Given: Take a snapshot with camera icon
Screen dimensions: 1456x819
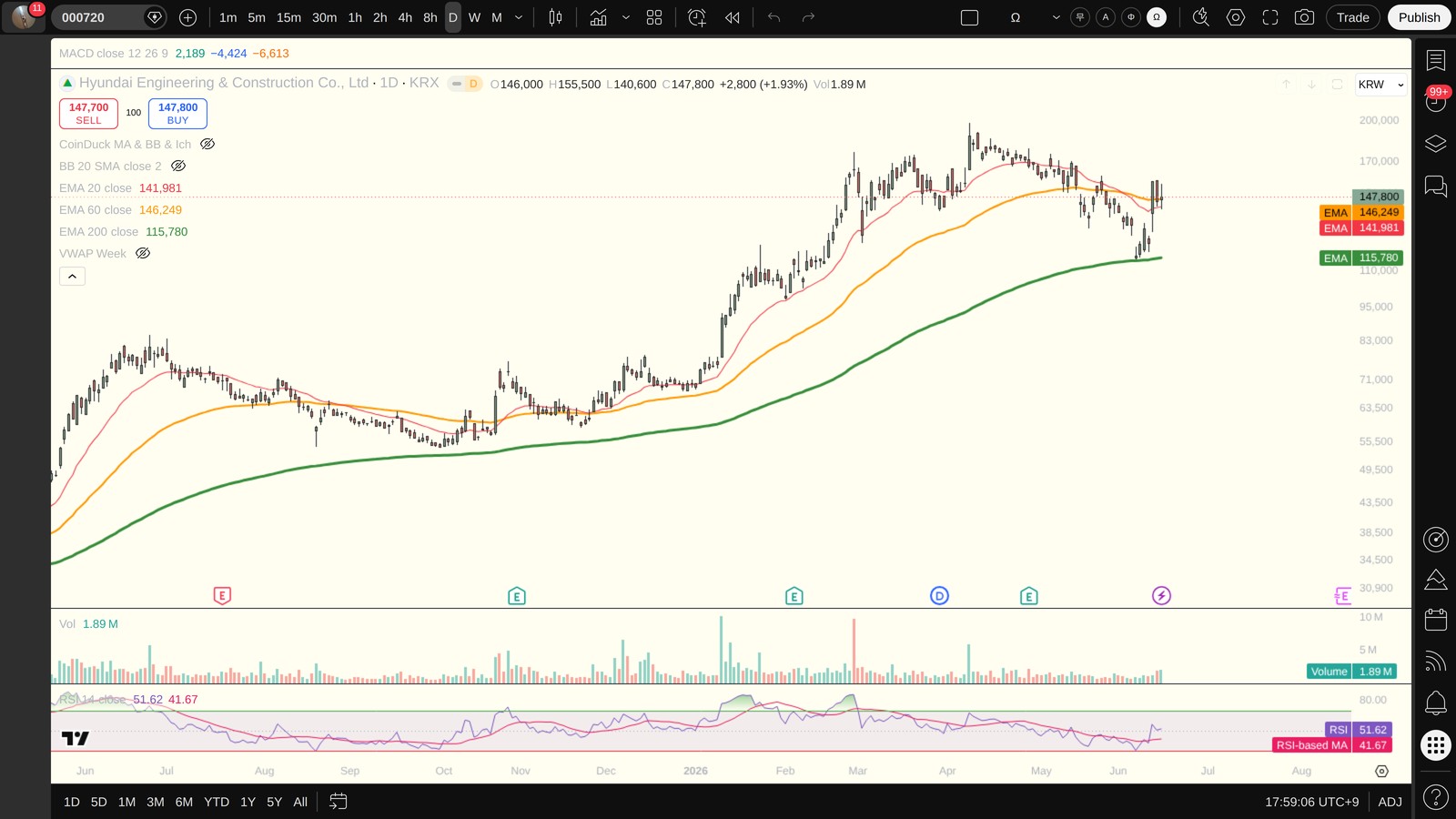Looking at the screenshot, I should (x=1304, y=17).
